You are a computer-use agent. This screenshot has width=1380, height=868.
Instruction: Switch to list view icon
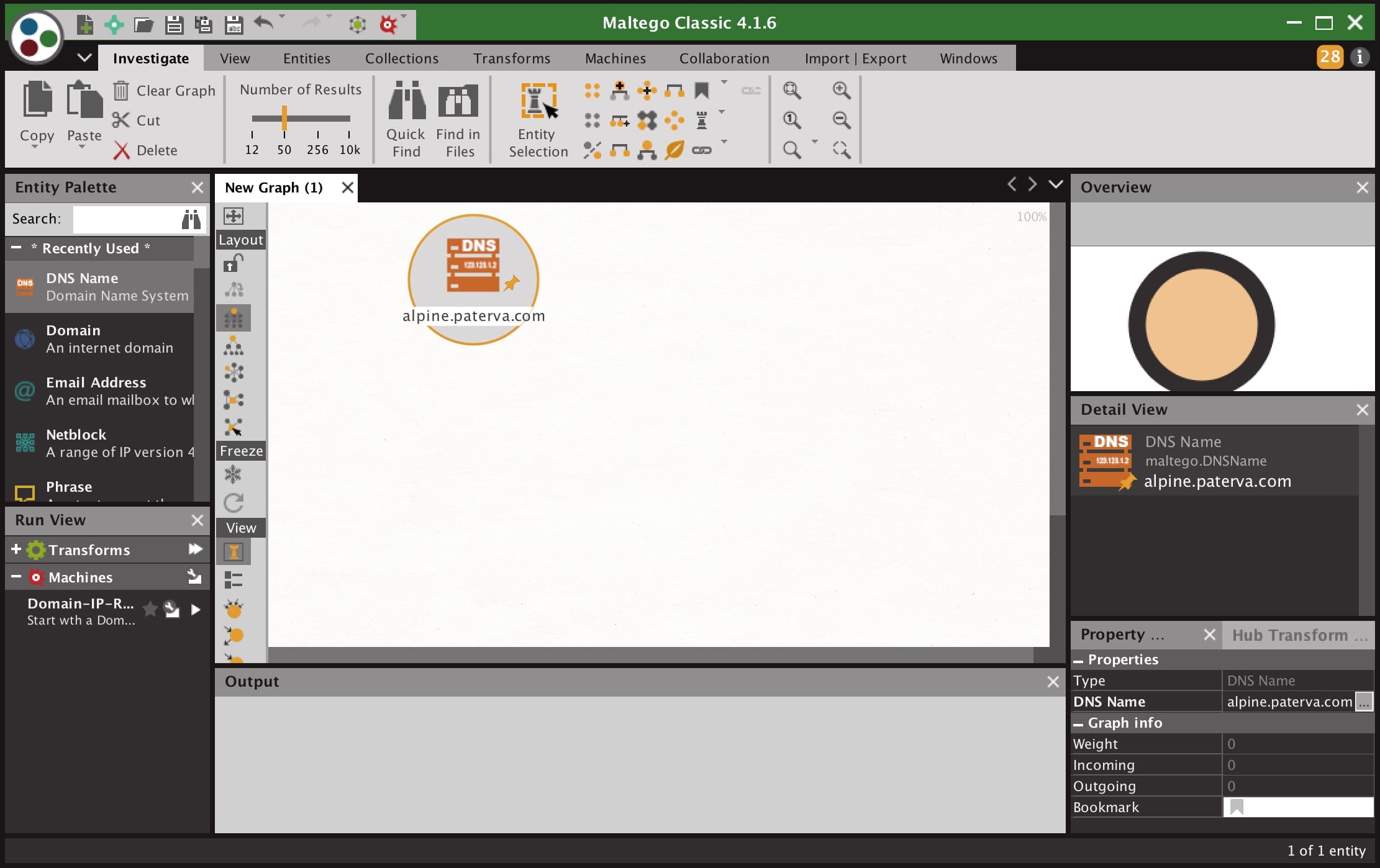234,580
